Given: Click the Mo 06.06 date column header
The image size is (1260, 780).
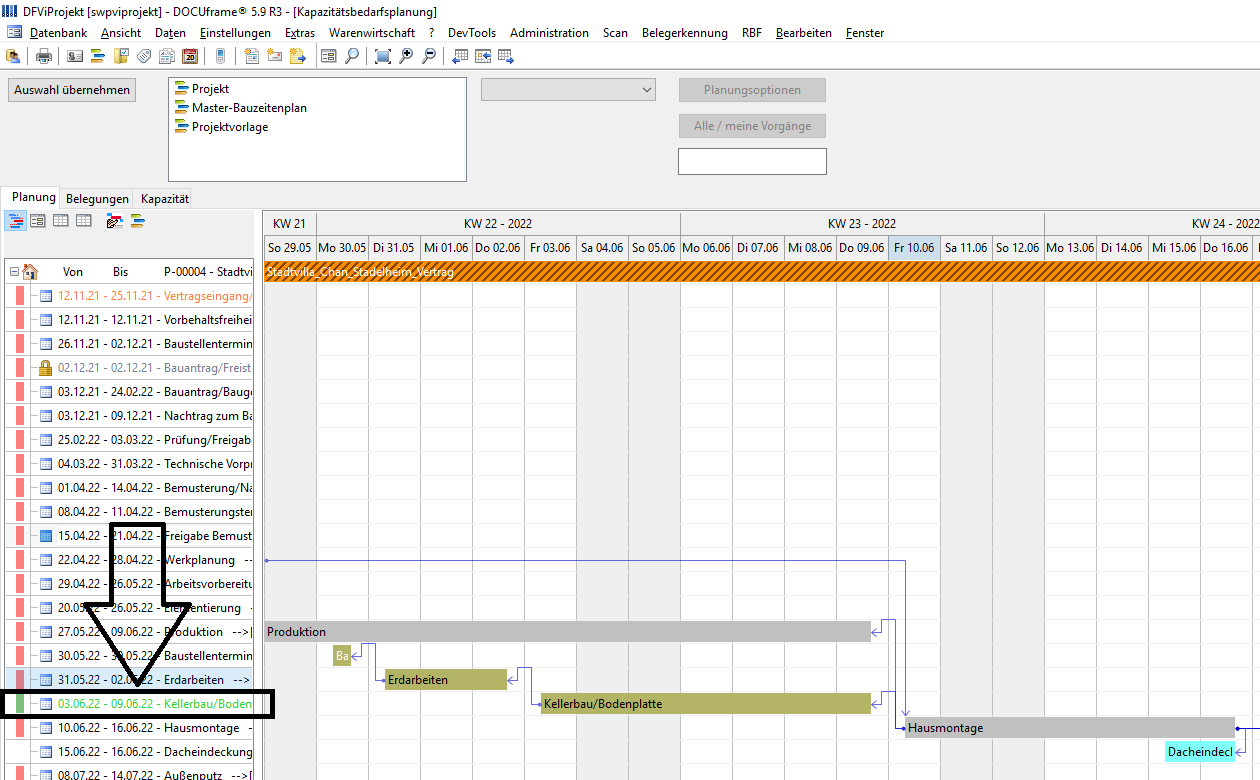Looking at the screenshot, I should coord(706,247).
